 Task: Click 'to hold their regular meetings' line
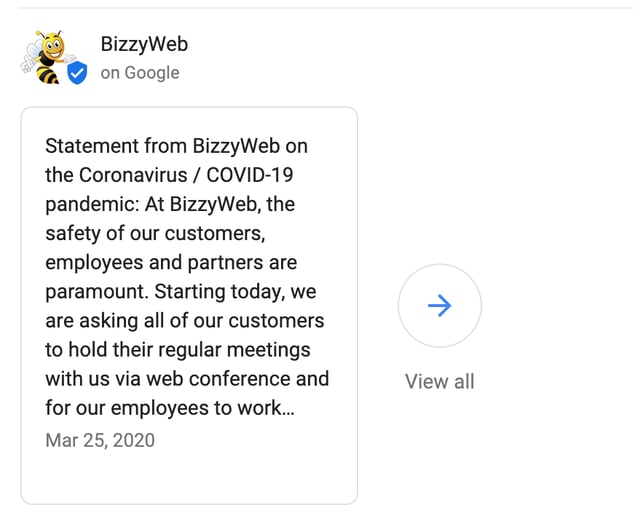click(178, 350)
